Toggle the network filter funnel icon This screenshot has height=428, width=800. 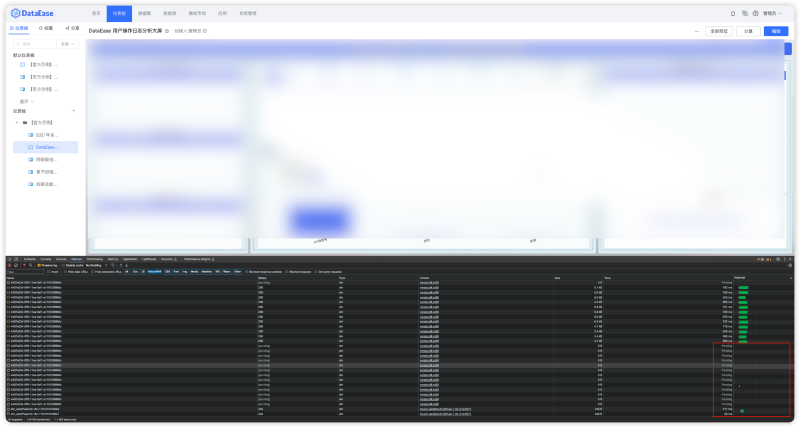[x=24, y=265]
